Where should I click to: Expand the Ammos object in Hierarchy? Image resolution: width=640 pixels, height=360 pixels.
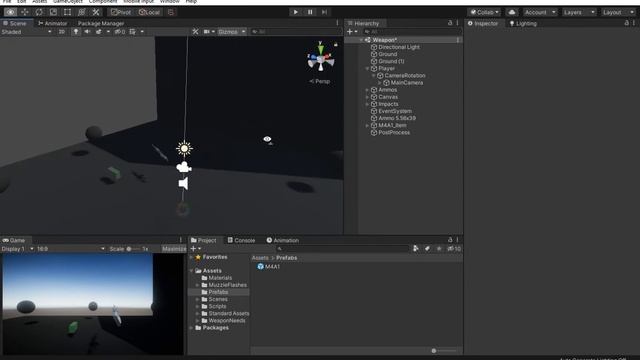point(367,90)
